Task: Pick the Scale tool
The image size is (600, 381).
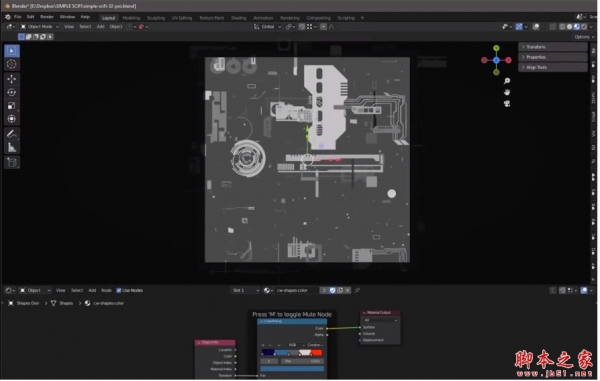Action: tap(11, 106)
